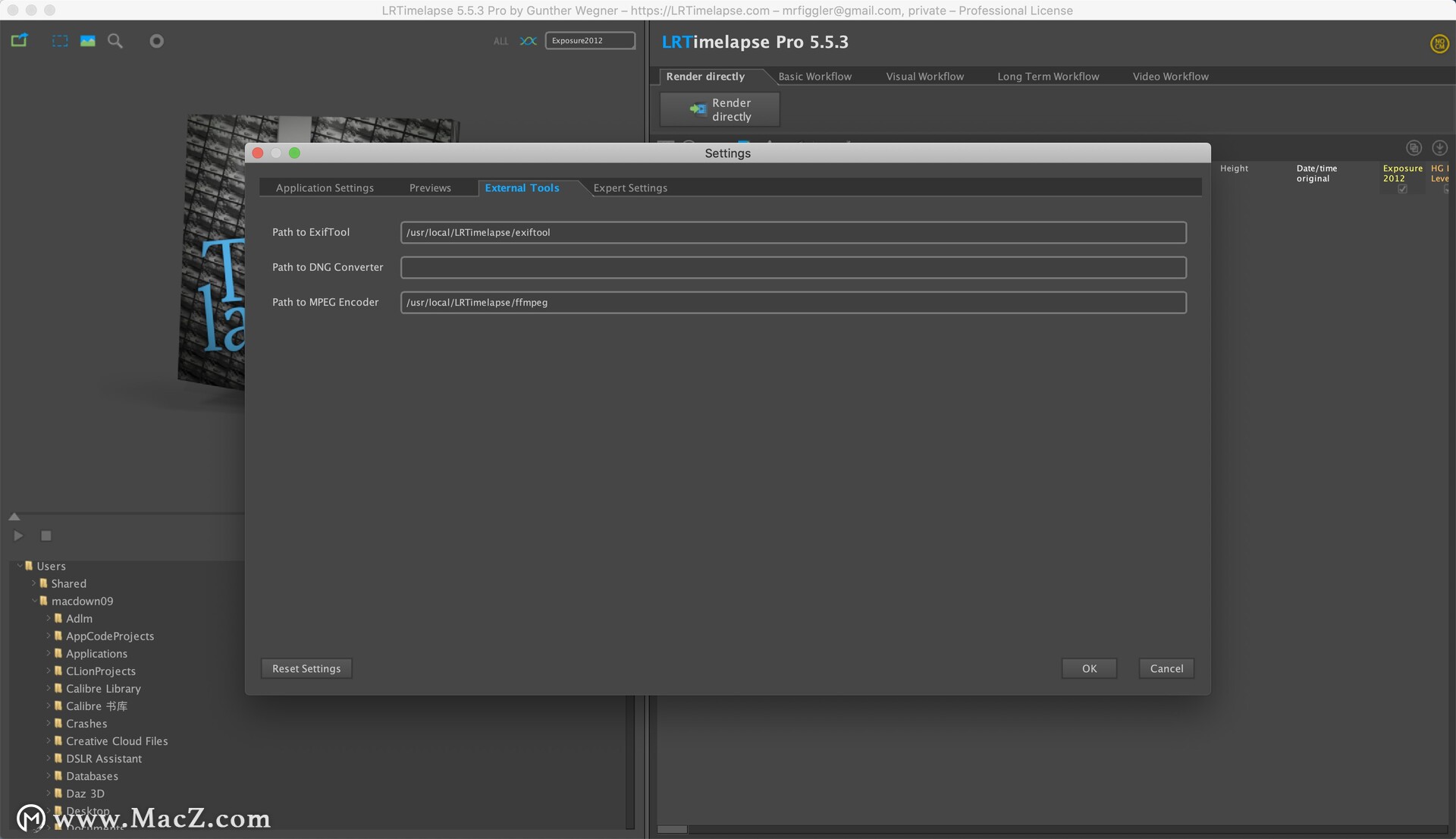Expand the Creative Cloud Files folder
1456x839 pixels.
(x=49, y=741)
